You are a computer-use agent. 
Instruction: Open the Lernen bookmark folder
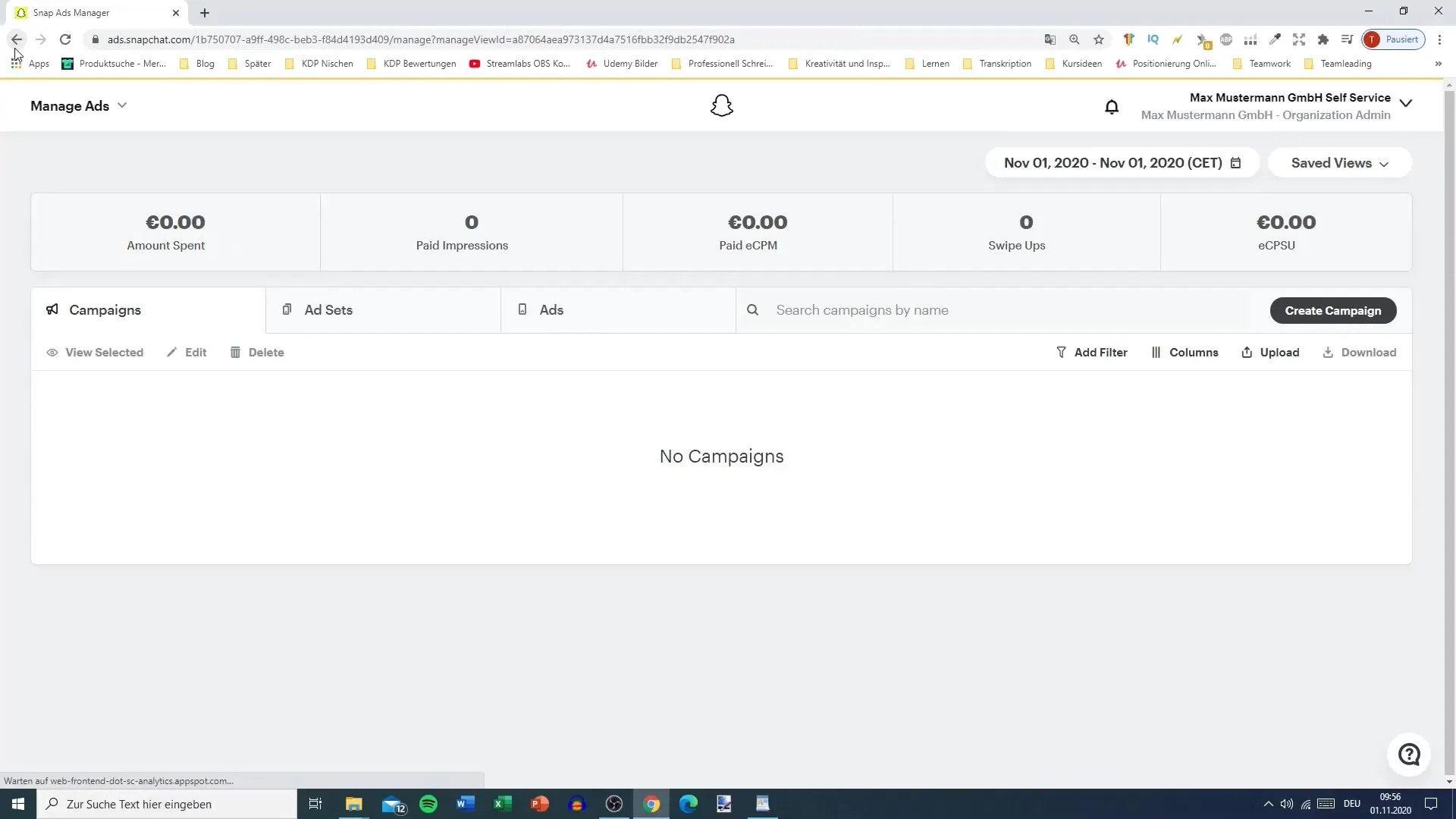(x=927, y=64)
